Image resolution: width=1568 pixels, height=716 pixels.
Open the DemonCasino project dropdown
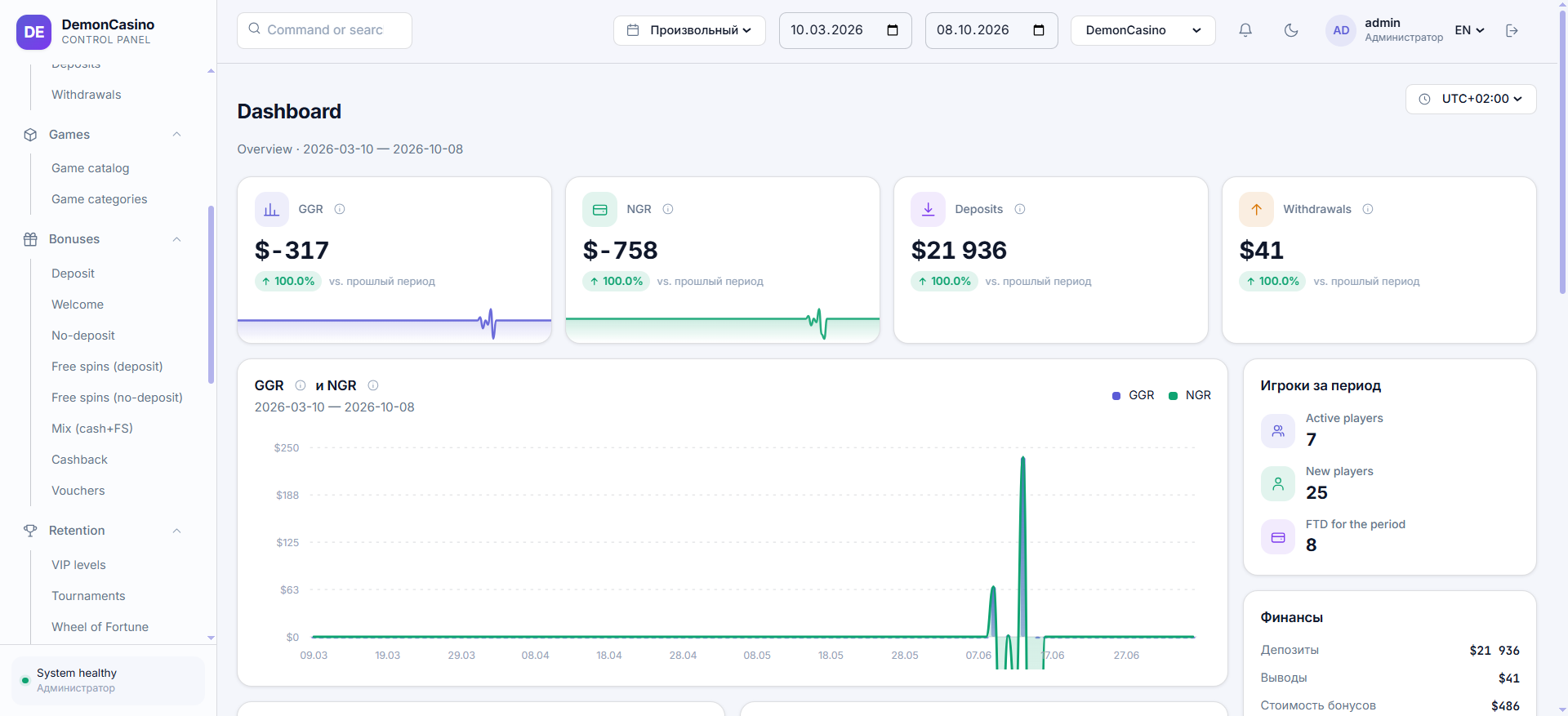[x=1143, y=30]
